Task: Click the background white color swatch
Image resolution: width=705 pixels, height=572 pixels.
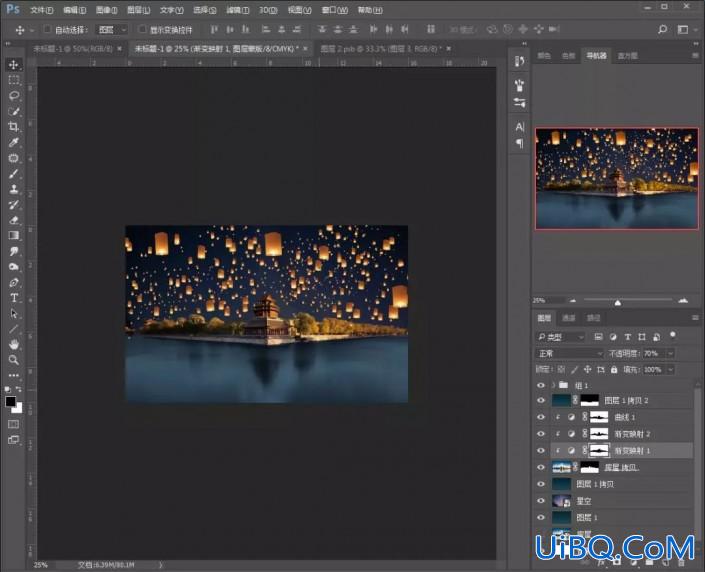Action: (18, 409)
